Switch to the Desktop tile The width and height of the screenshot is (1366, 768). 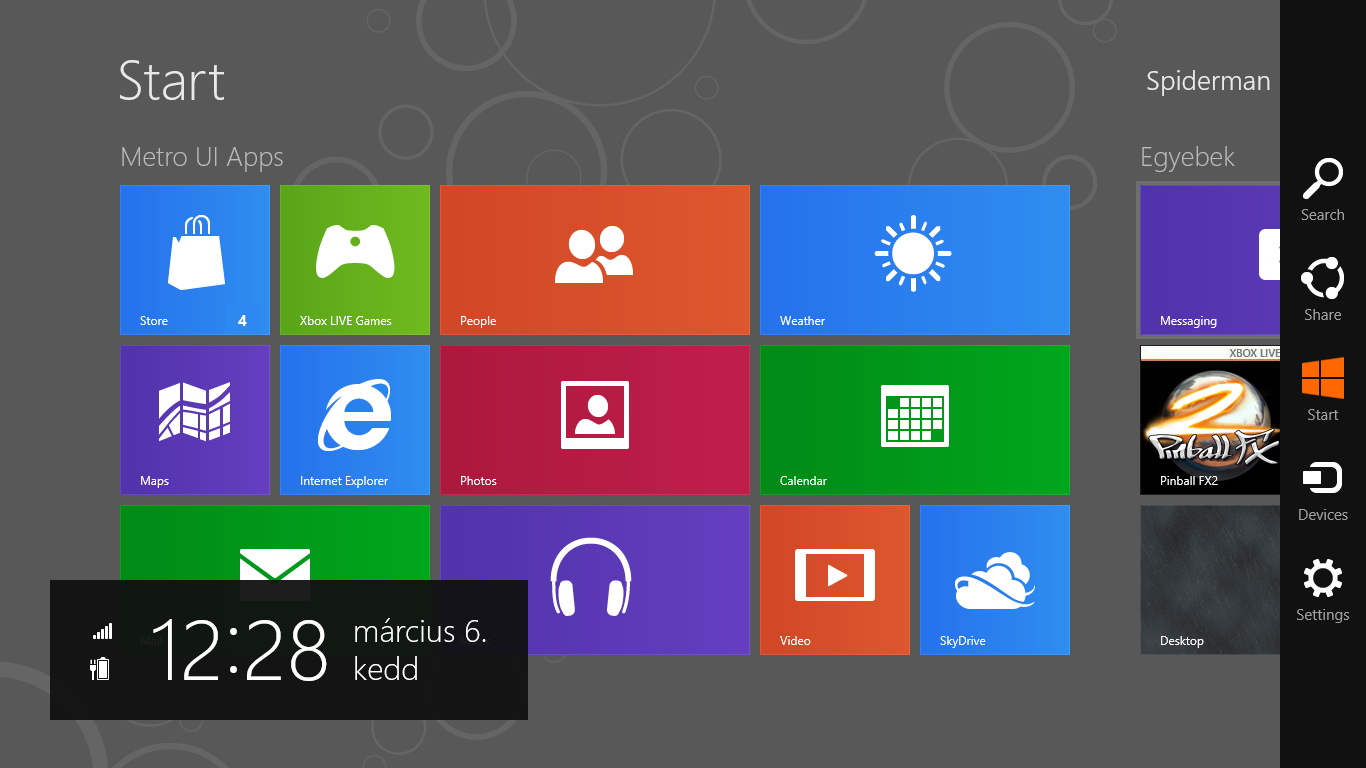(1210, 580)
